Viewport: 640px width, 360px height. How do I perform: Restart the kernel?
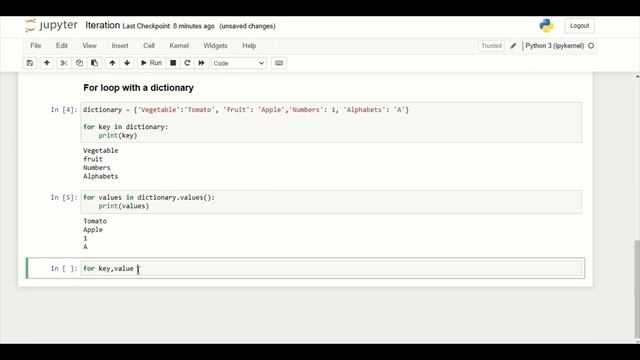(x=187, y=63)
